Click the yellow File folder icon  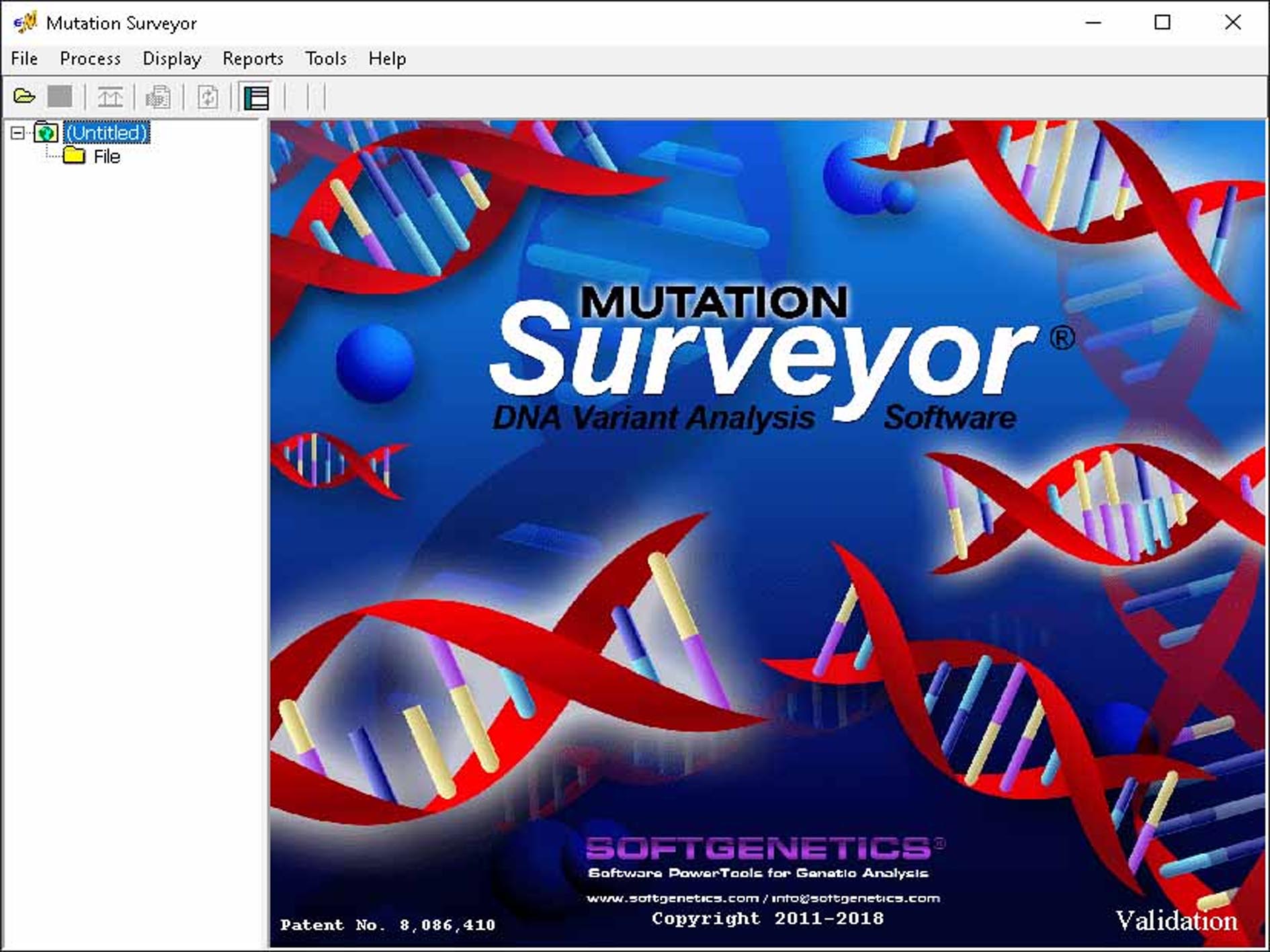tap(74, 156)
